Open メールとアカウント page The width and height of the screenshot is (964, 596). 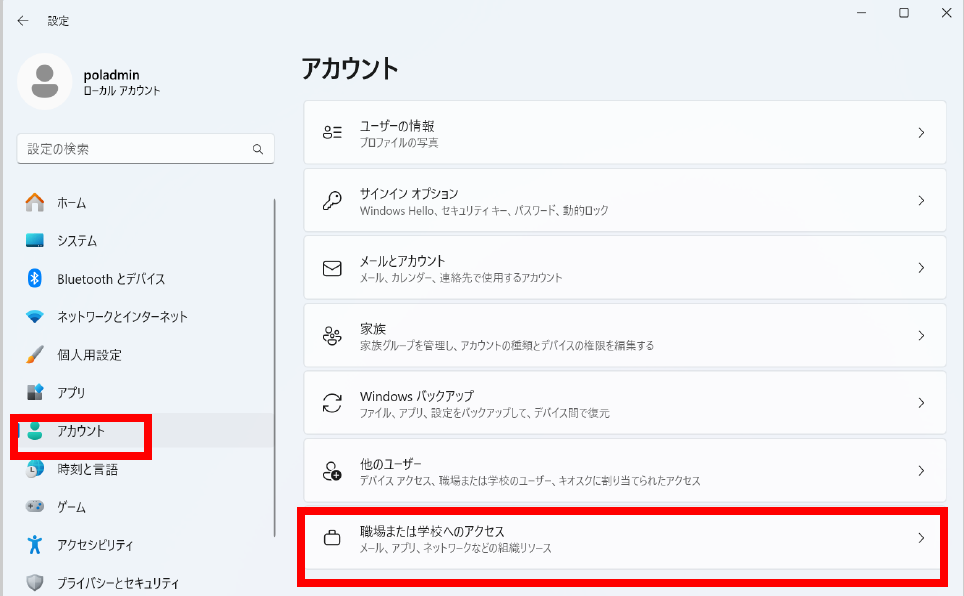(x=625, y=268)
